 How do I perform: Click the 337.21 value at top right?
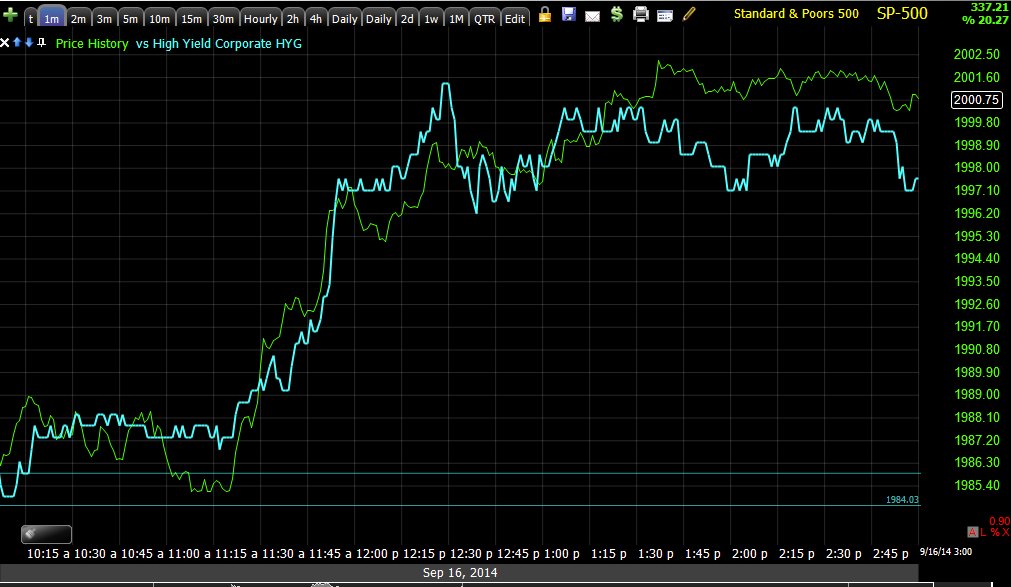pos(989,7)
